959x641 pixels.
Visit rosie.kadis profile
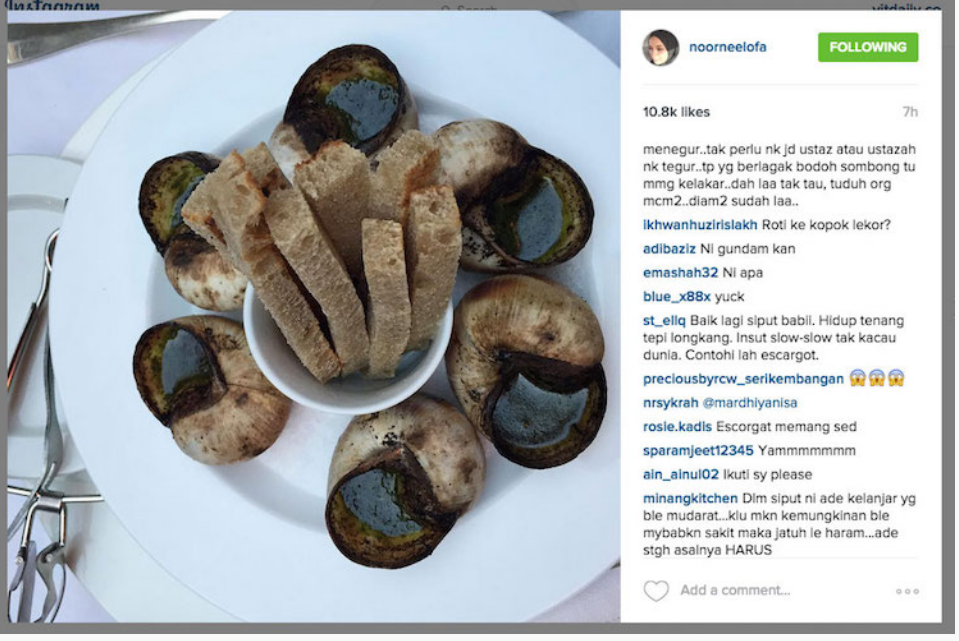tap(677, 426)
